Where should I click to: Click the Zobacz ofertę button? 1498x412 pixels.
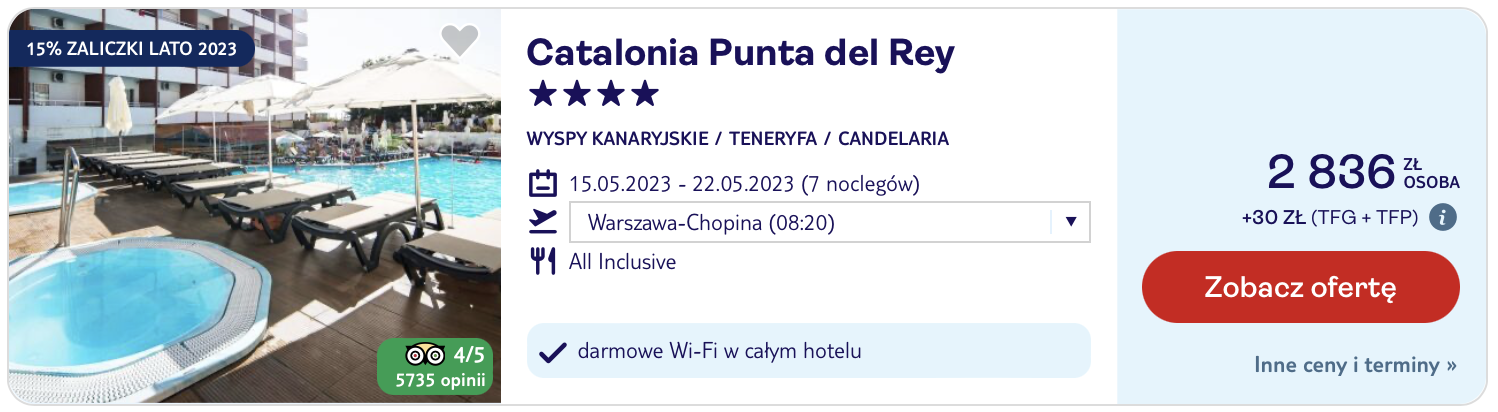(x=1300, y=287)
